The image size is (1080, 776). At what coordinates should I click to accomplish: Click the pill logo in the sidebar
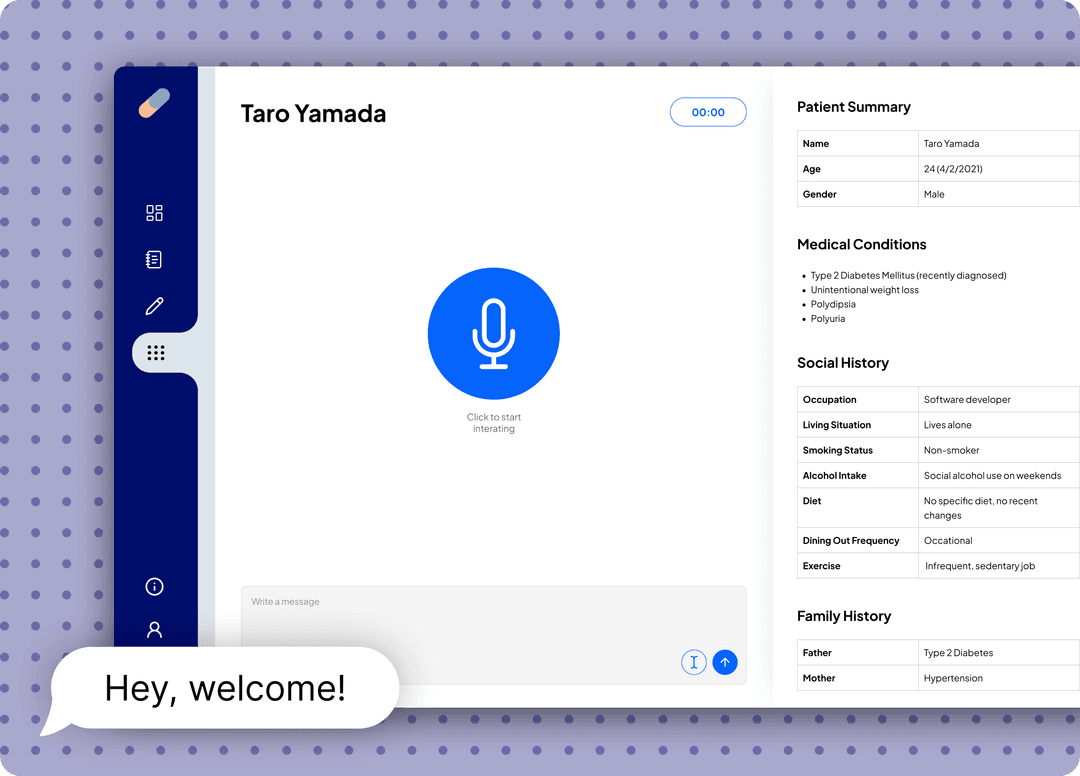pos(154,103)
